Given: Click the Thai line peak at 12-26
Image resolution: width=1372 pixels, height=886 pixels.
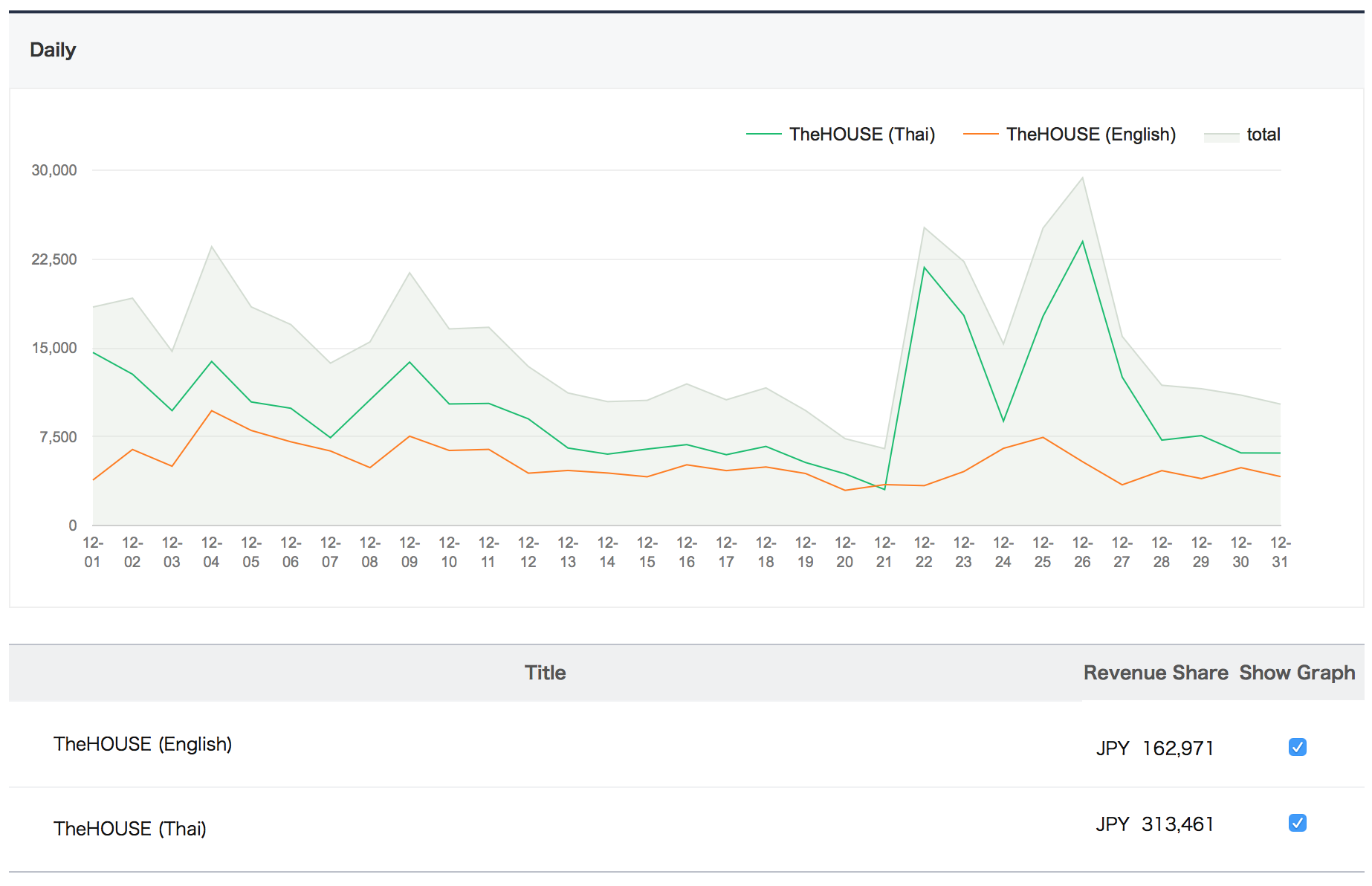Looking at the screenshot, I should point(1082,242).
